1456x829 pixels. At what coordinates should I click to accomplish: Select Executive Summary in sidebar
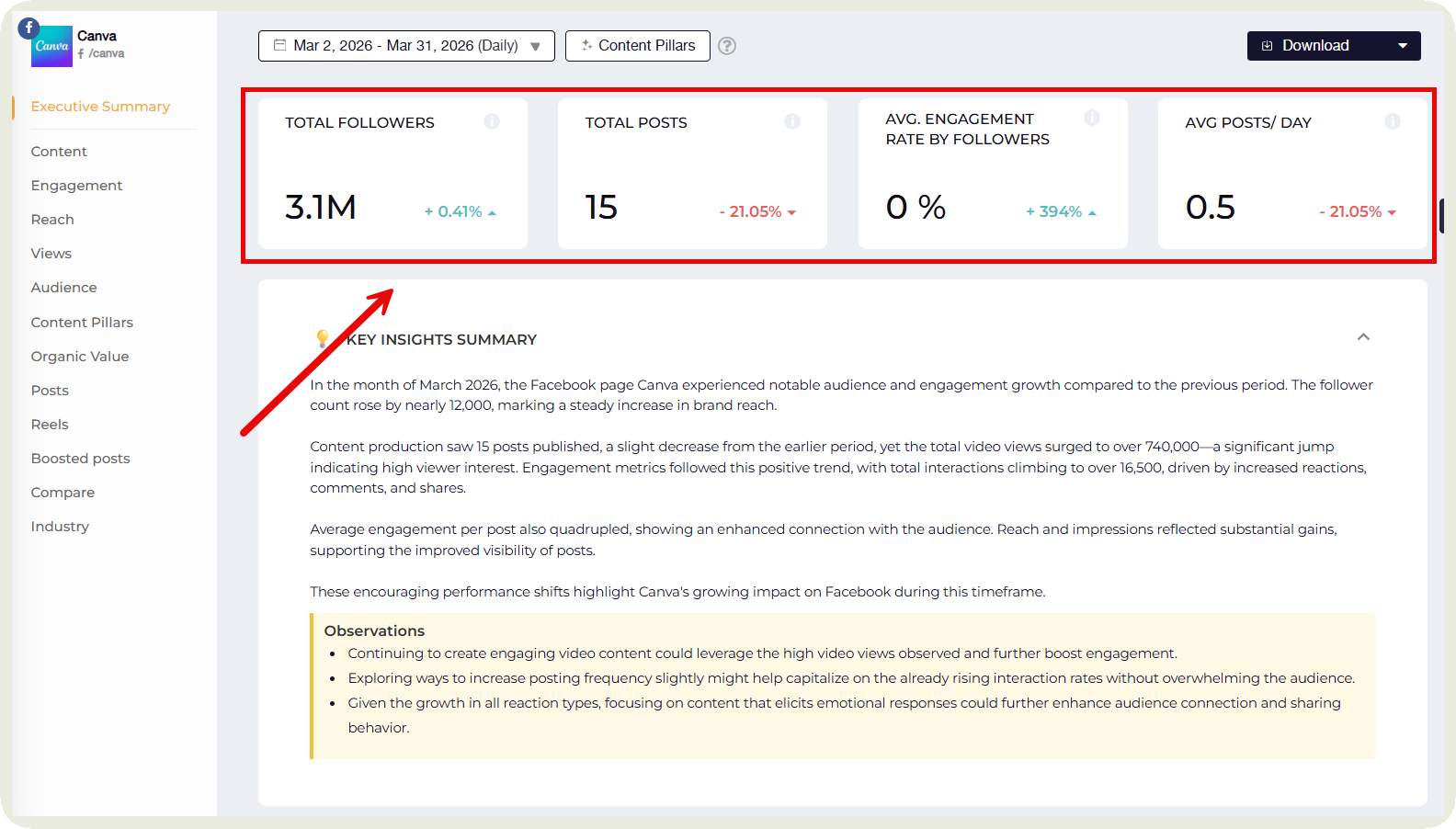coord(100,107)
